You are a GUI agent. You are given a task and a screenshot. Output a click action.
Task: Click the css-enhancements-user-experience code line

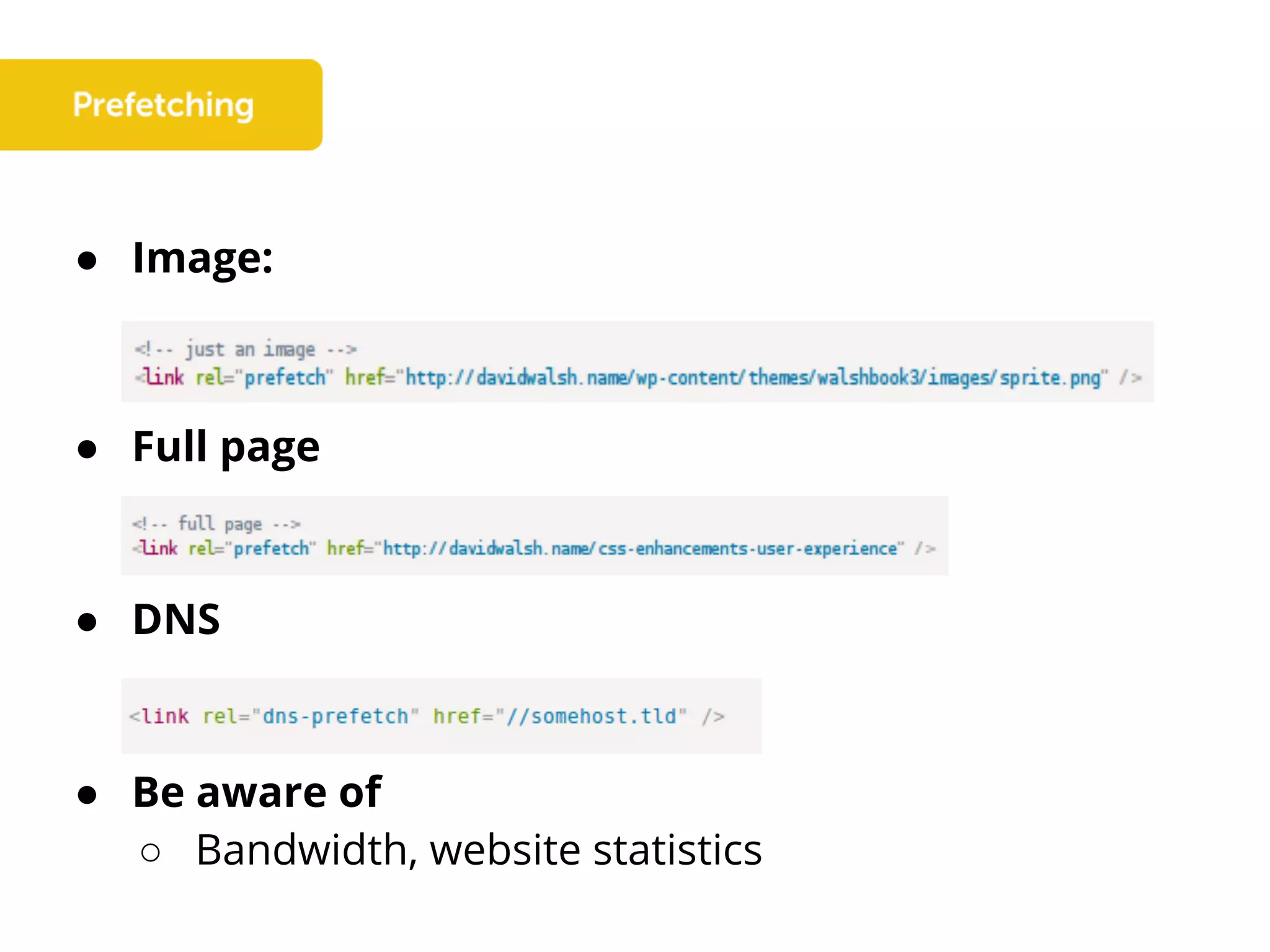(534, 549)
